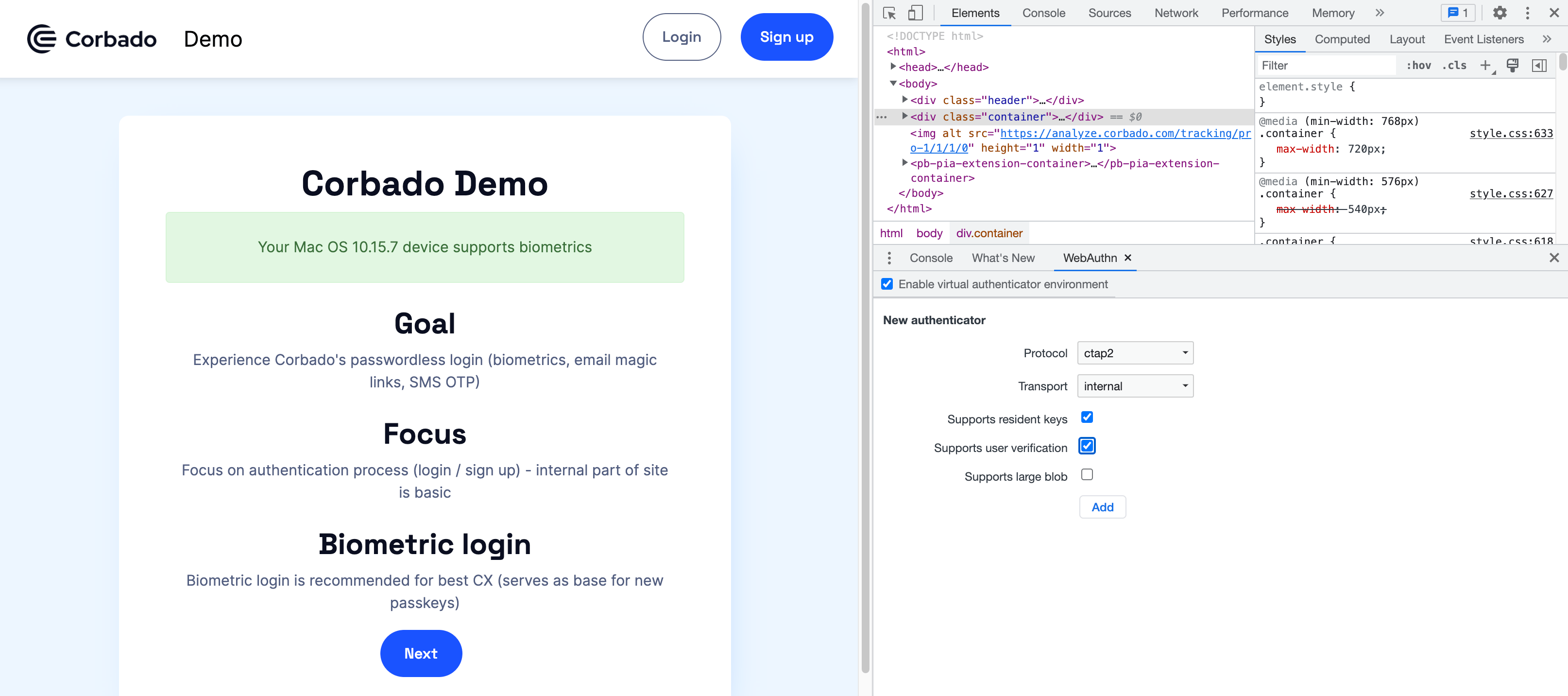The width and height of the screenshot is (1568, 696).
Task: Expand the head element node
Action: (x=893, y=67)
